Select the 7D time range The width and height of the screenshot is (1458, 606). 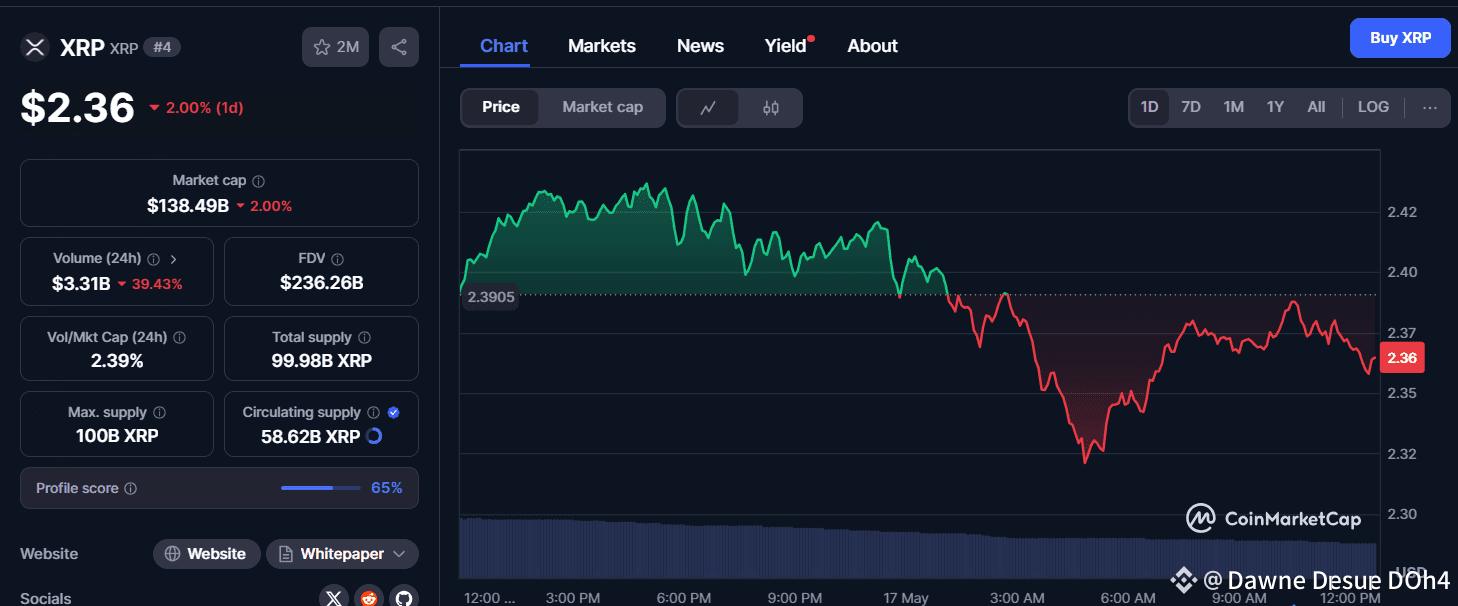point(1191,107)
